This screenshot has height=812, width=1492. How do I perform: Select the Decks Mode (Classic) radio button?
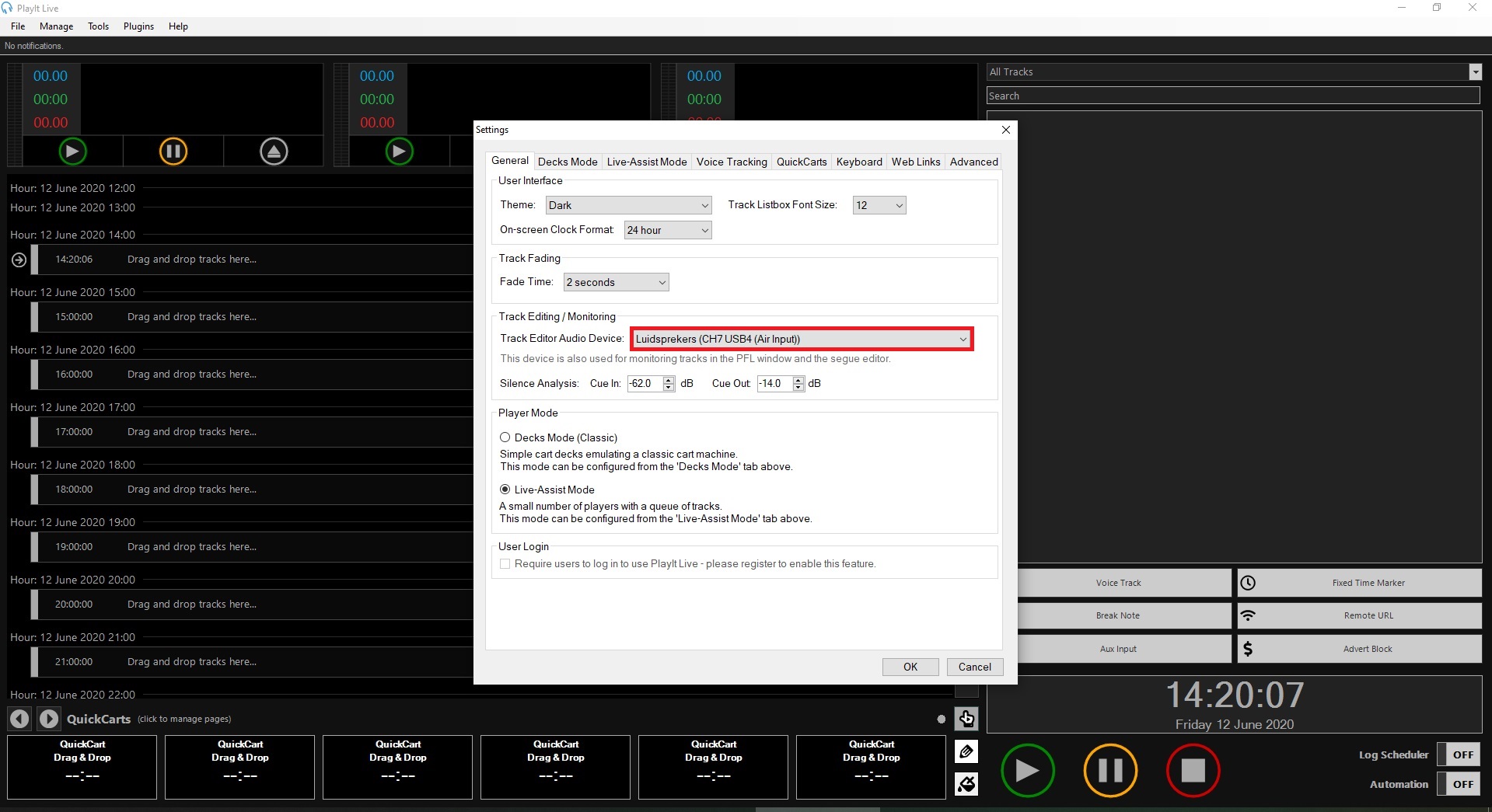[505, 437]
